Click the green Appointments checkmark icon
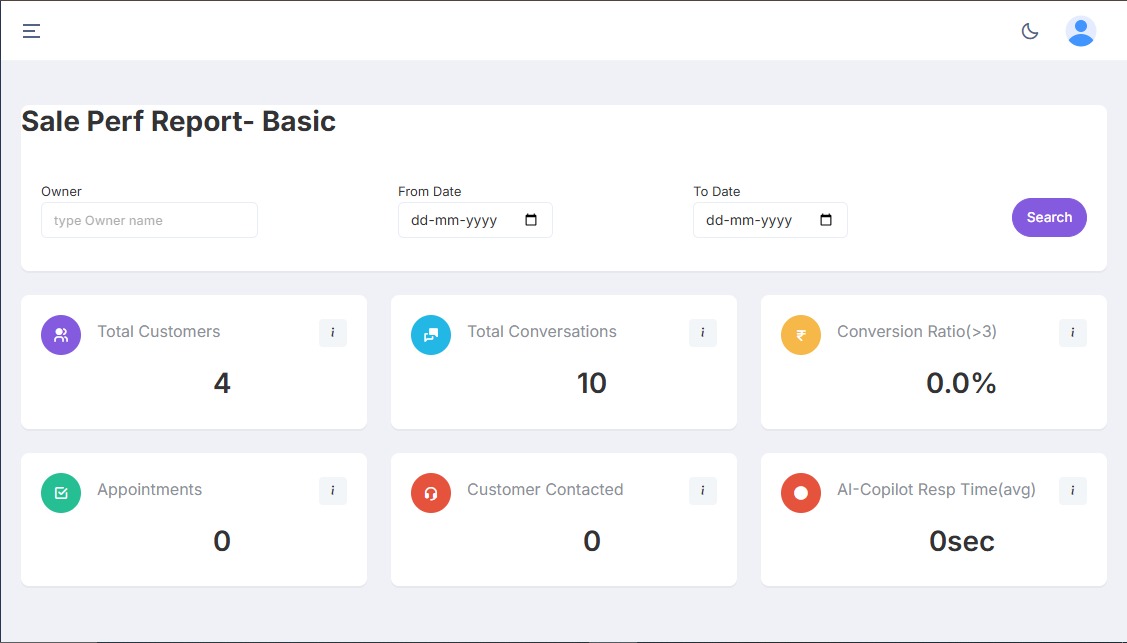Image resolution: width=1127 pixels, height=643 pixels. pyautogui.click(x=61, y=493)
